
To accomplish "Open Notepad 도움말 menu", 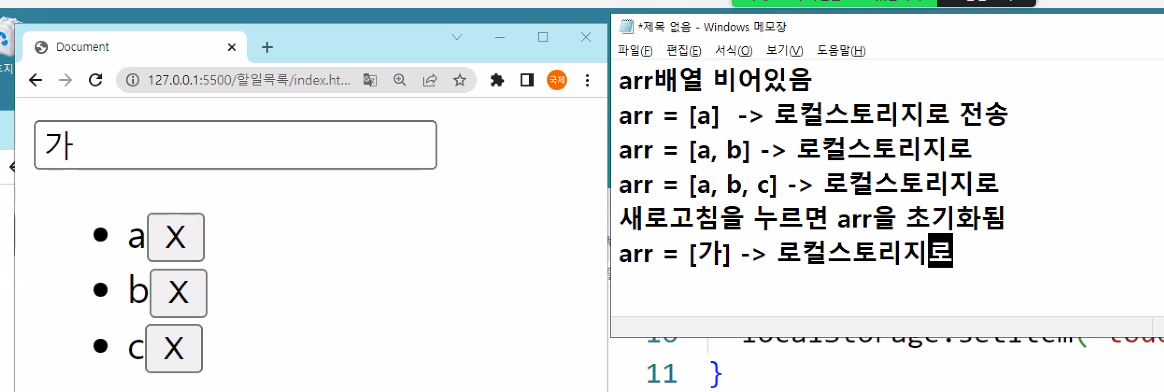I will [841, 50].
